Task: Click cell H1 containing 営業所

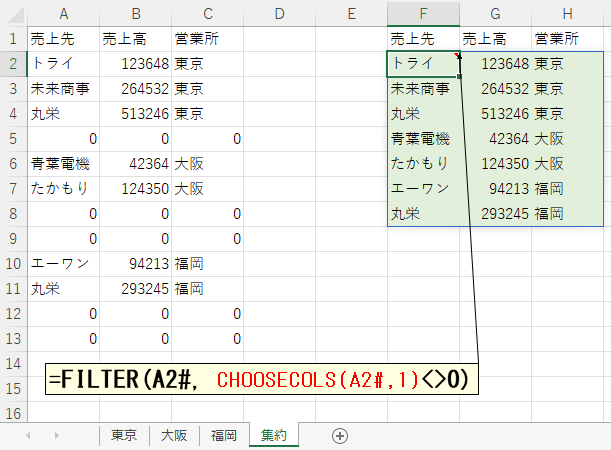Action: pyautogui.click(x=567, y=39)
